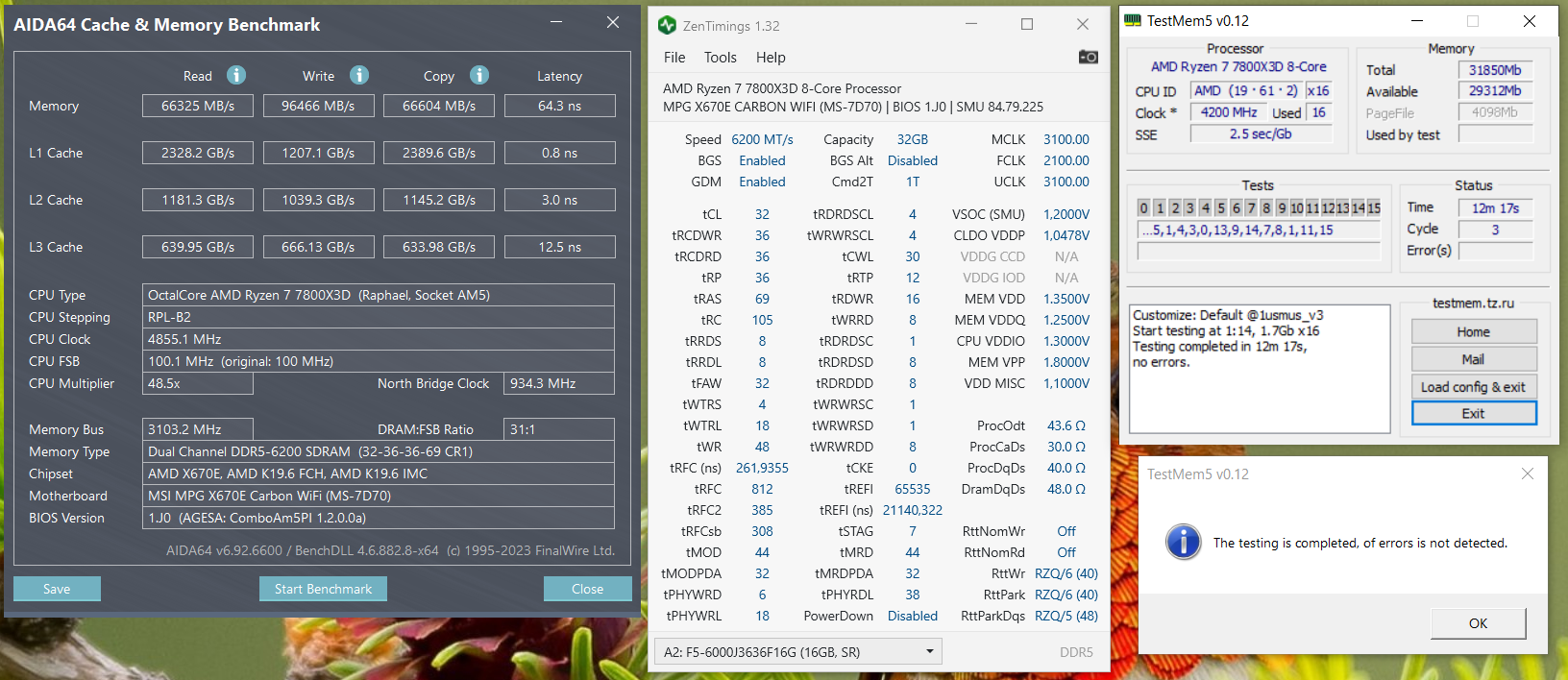
Task: Click the TestMem5 Cycle 3 field
Action: pos(1495,230)
